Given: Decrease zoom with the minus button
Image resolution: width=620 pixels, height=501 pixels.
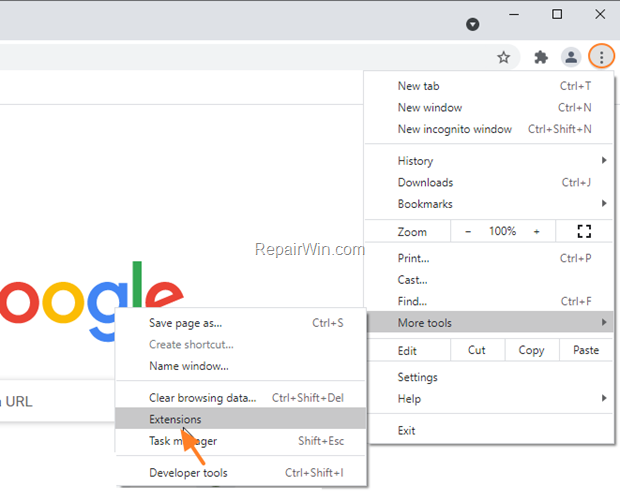Looking at the screenshot, I should point(468,232).
